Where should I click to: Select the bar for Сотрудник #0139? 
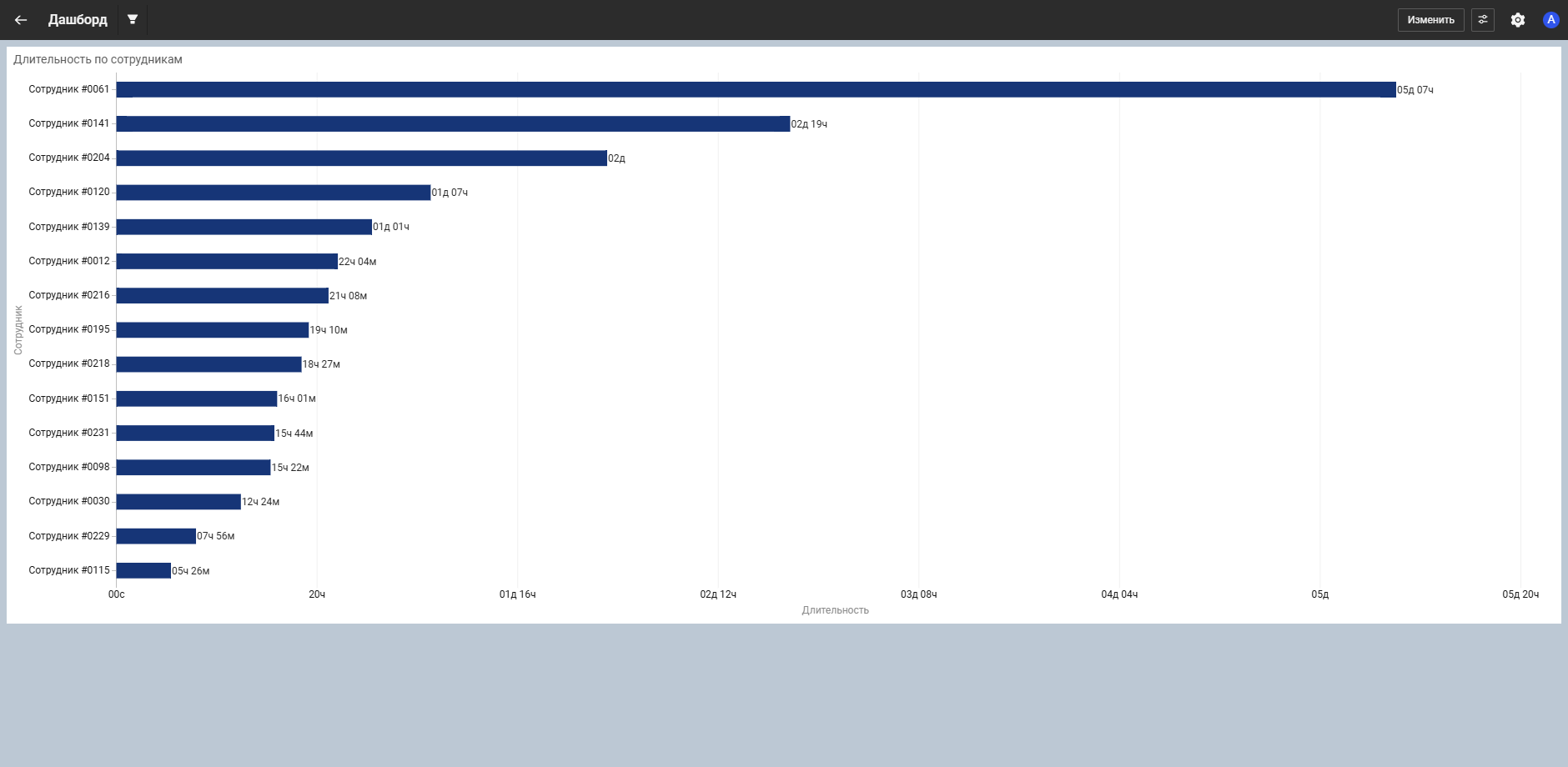pyautogui.click(x=244, y=227)
